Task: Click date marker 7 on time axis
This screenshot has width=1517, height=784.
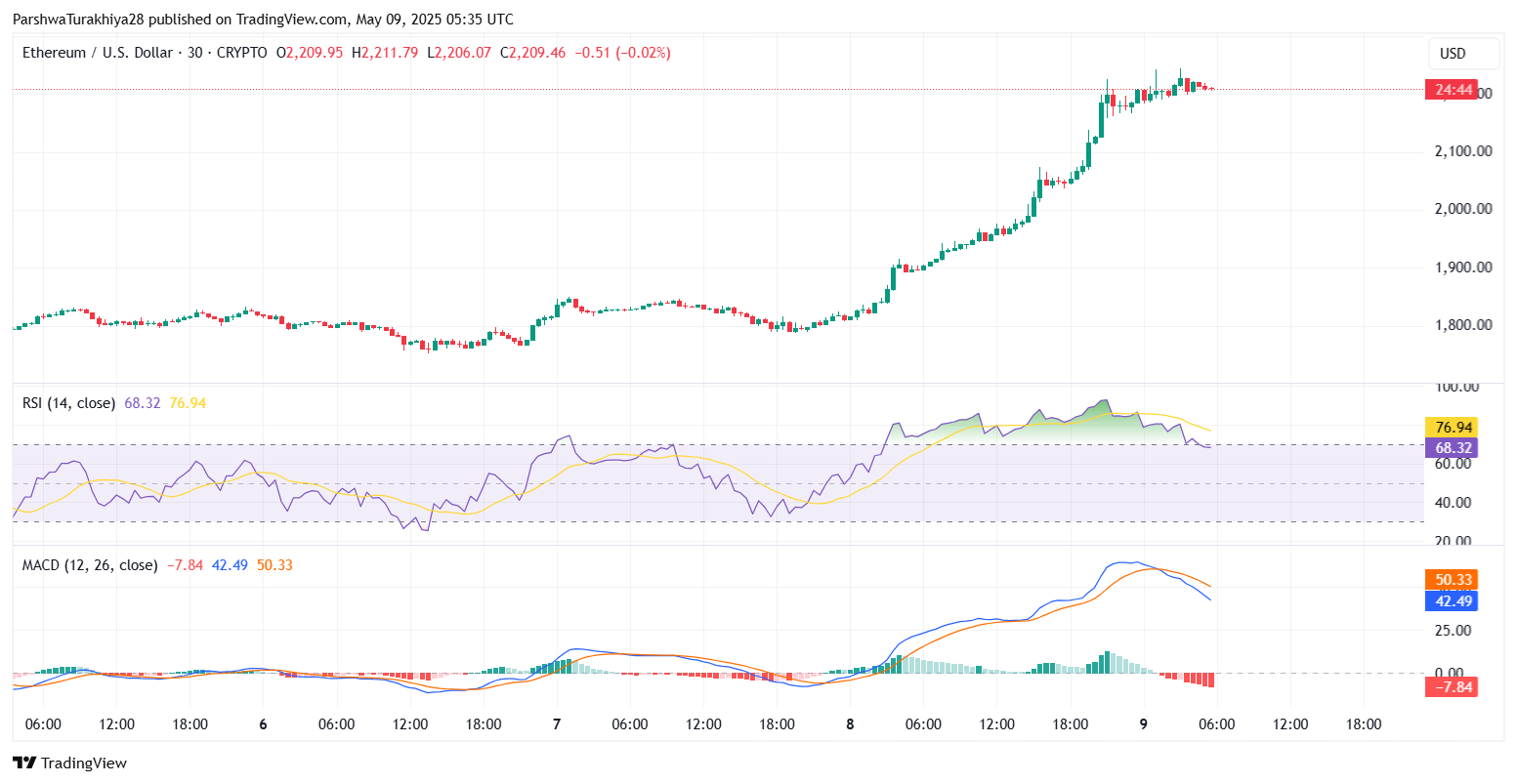Action: pyautogui.click(x=557, y=724)
